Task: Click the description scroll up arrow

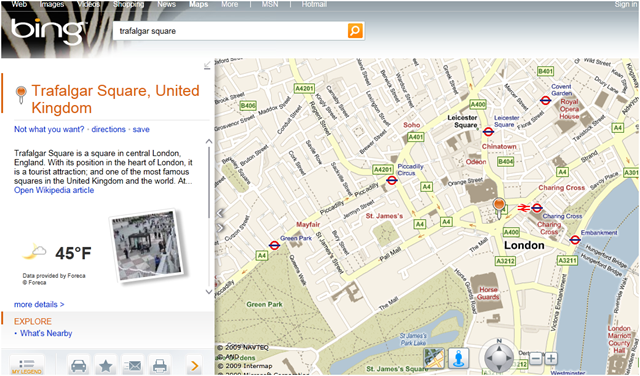Action: point(209,141)
